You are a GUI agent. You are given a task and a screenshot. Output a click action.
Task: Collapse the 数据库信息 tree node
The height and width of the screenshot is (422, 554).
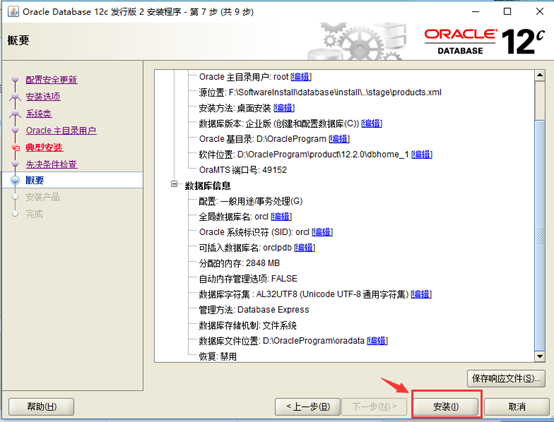pyautogui.click(x=174, y=184)
